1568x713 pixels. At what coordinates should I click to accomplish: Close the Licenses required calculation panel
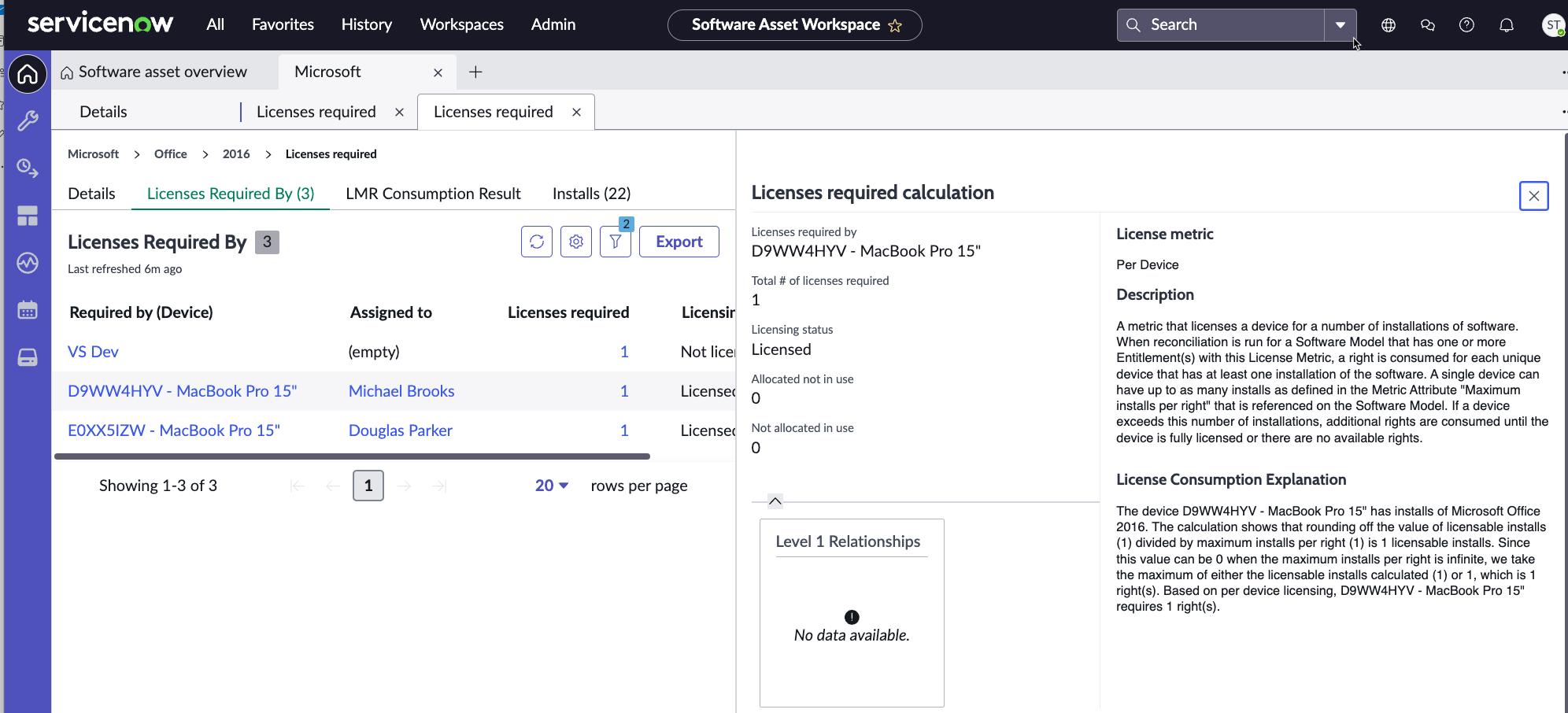pyautogui.click(x=1534, y=196)
